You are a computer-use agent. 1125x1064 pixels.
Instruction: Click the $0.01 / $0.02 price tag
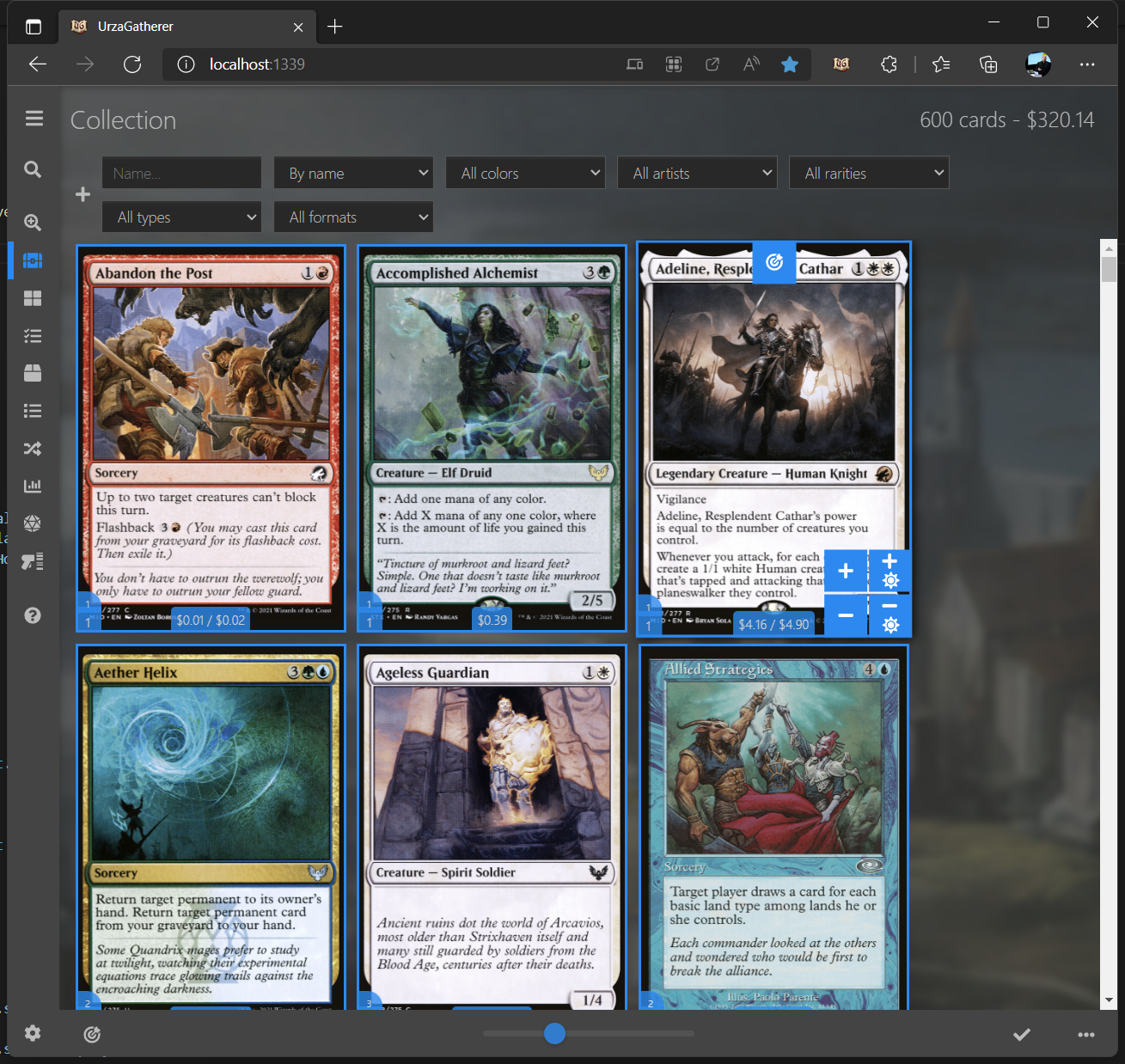tap(211, 620)
